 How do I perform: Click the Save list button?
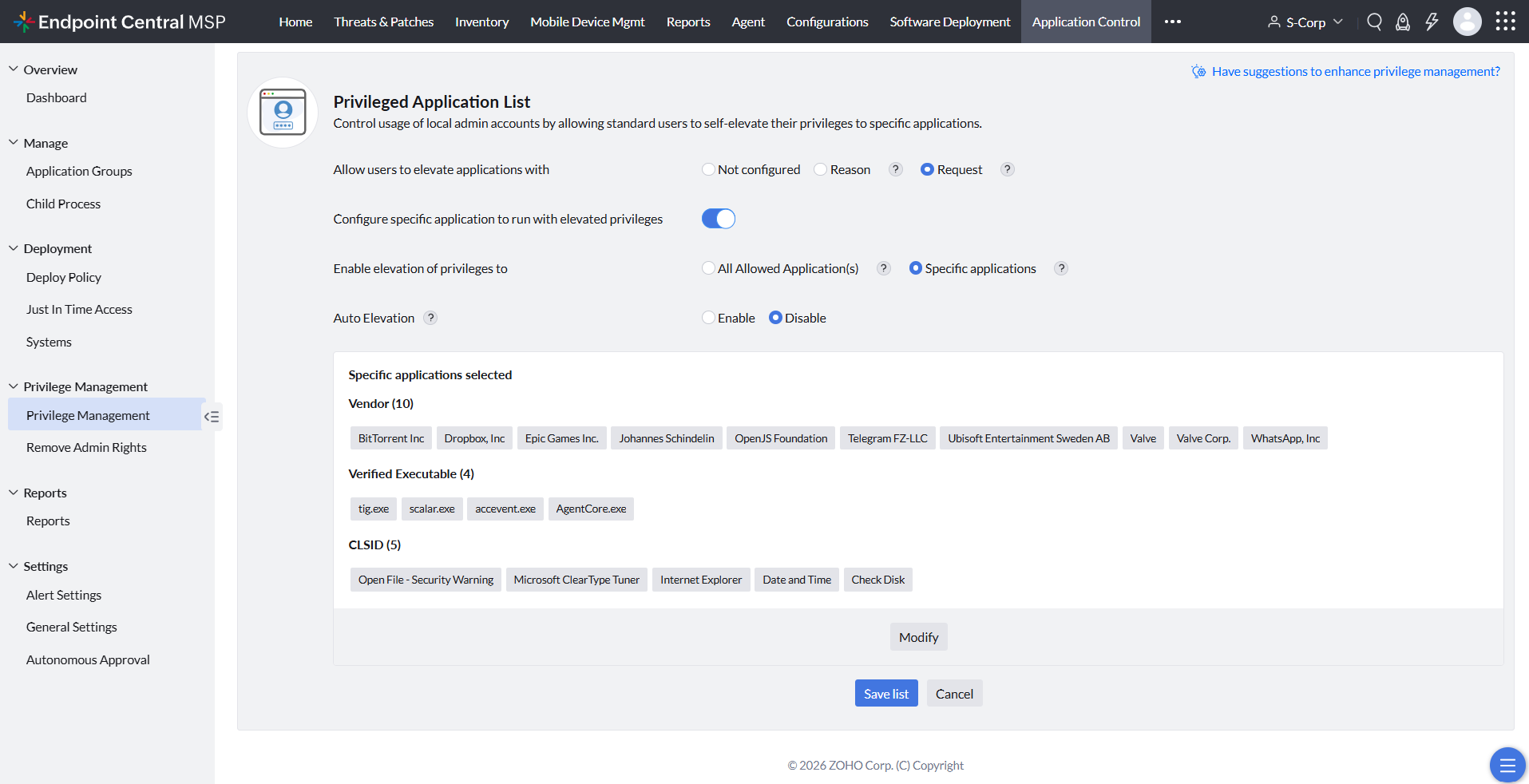[x=886, y=693]
